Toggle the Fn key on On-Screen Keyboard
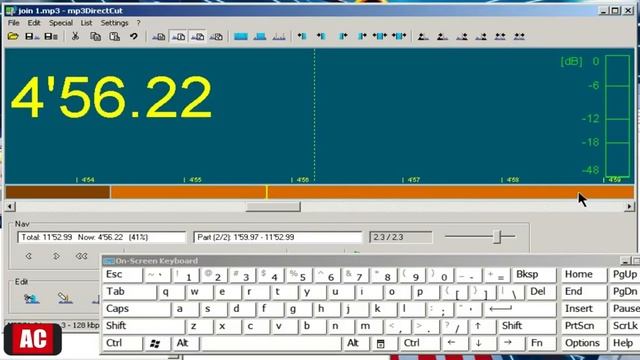Viewport: 640px width, 360px height. pyautogui.click(x=541, y=343)
